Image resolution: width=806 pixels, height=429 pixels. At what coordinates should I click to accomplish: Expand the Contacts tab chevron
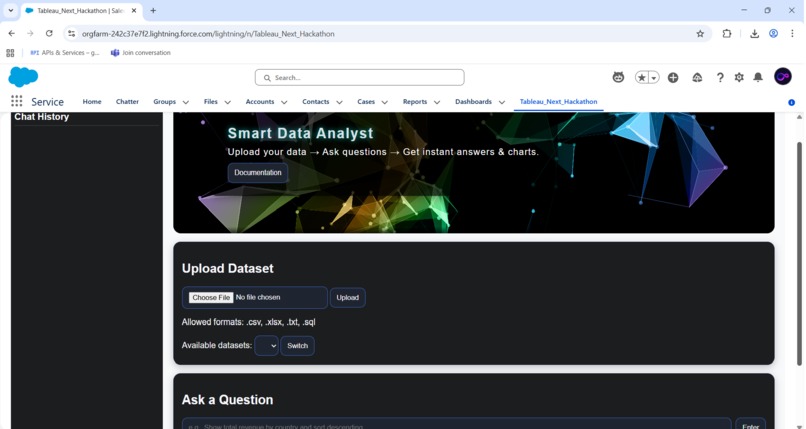(x=339, y=102)
